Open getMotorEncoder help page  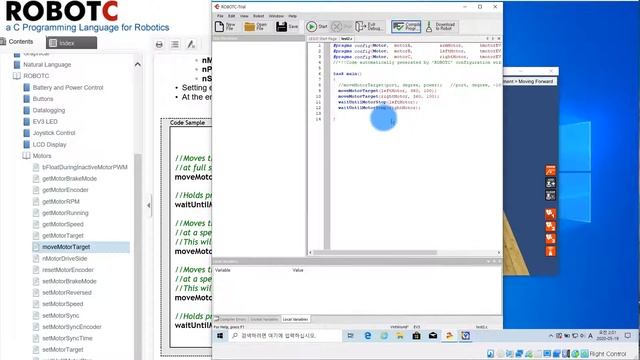pyautogui.click(x=65, y=190)
